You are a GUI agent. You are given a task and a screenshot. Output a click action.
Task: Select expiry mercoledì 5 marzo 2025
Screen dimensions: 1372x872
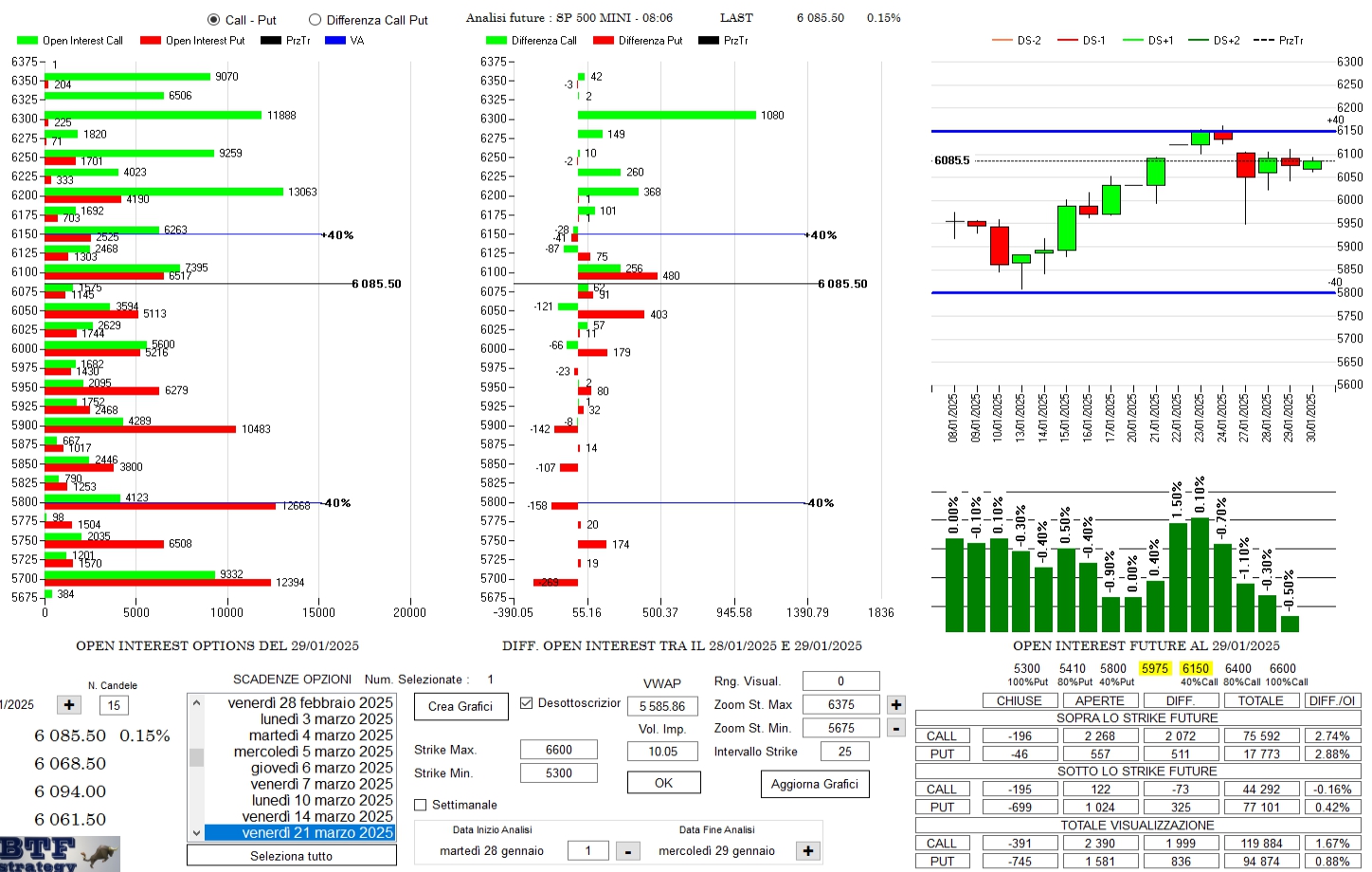(x=299, y=752)
